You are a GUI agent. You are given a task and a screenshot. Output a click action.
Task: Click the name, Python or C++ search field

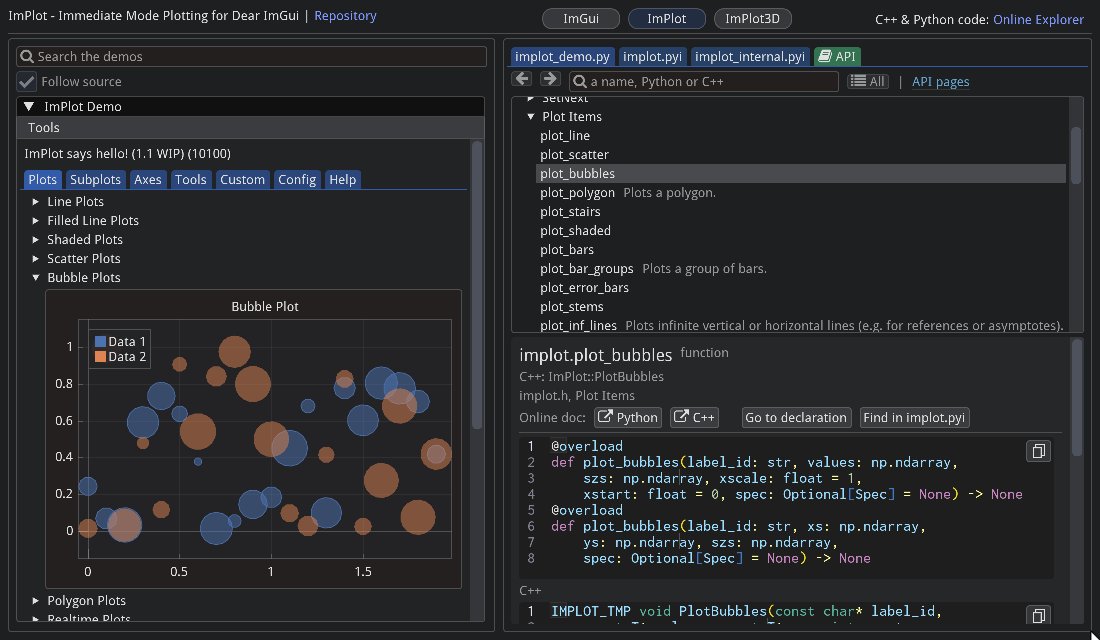click(x=704, y=81)
